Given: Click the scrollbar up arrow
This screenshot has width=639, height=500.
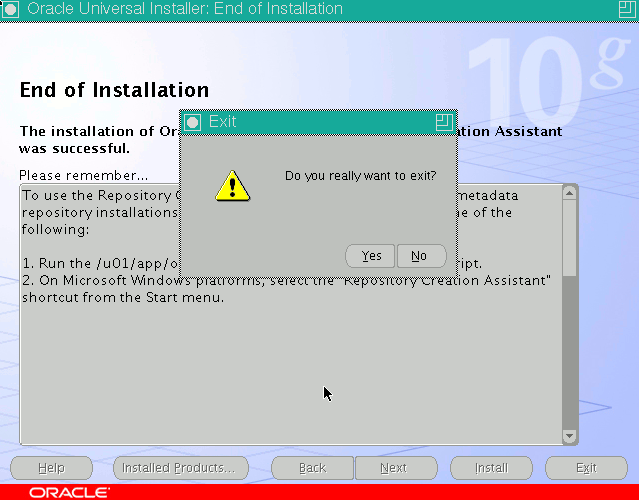Looking at the screenshot, I should pyautogui.click(x=569, y=193).
